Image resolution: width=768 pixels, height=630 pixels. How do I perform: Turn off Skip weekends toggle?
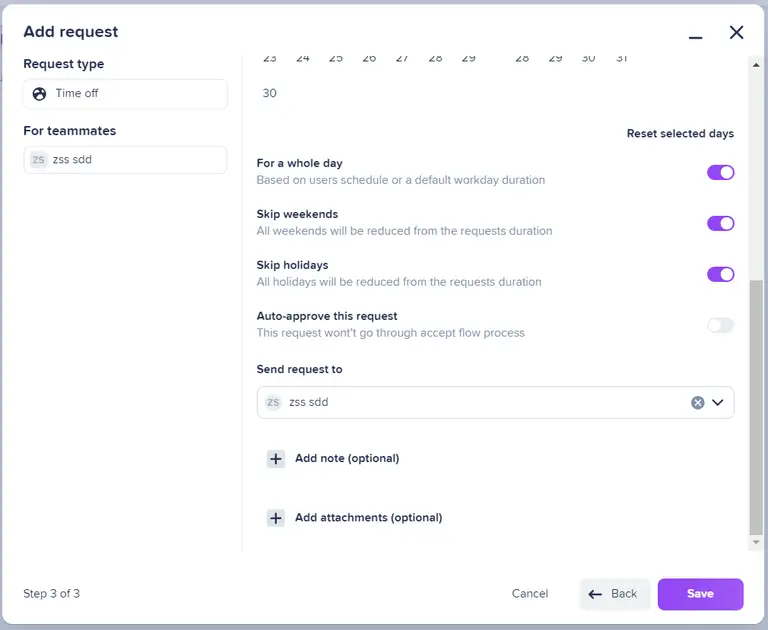click(x=720, y=223)
